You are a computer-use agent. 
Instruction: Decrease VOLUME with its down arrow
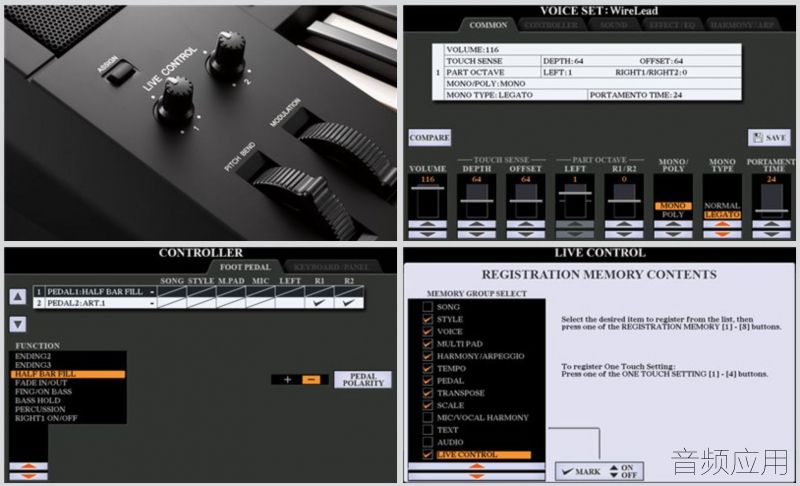428,235
